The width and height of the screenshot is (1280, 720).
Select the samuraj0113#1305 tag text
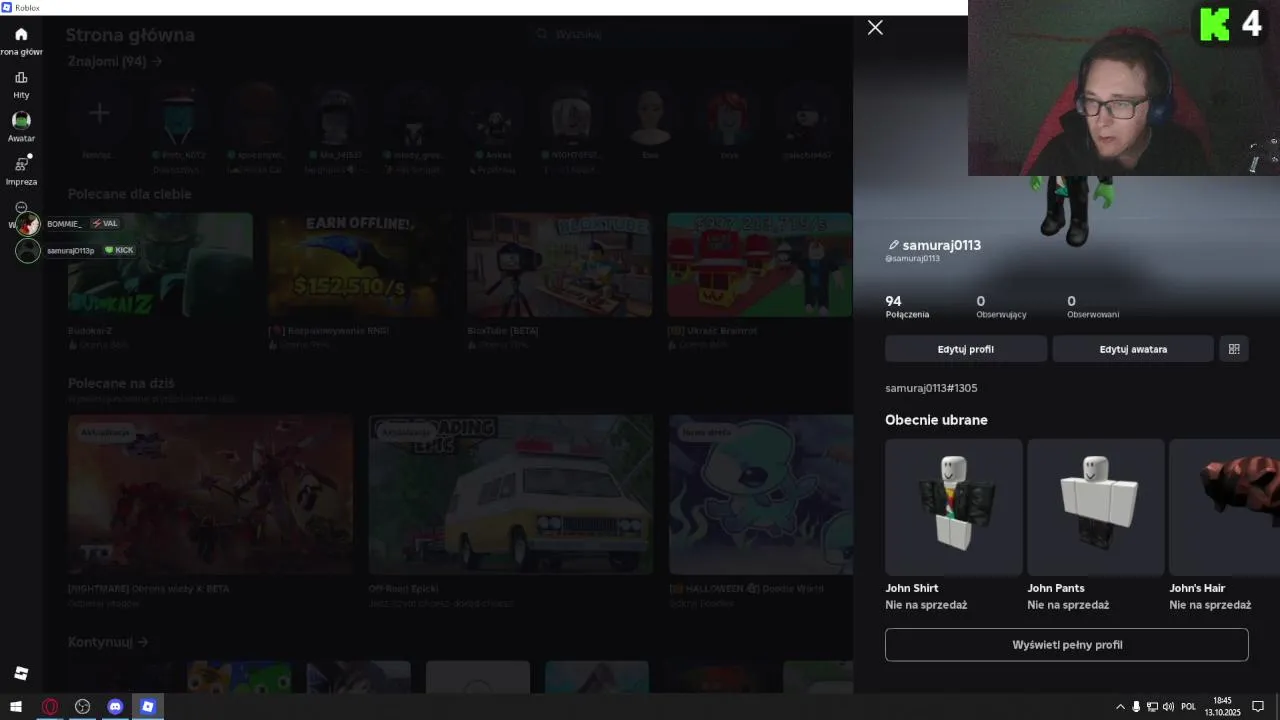point(931,388)
